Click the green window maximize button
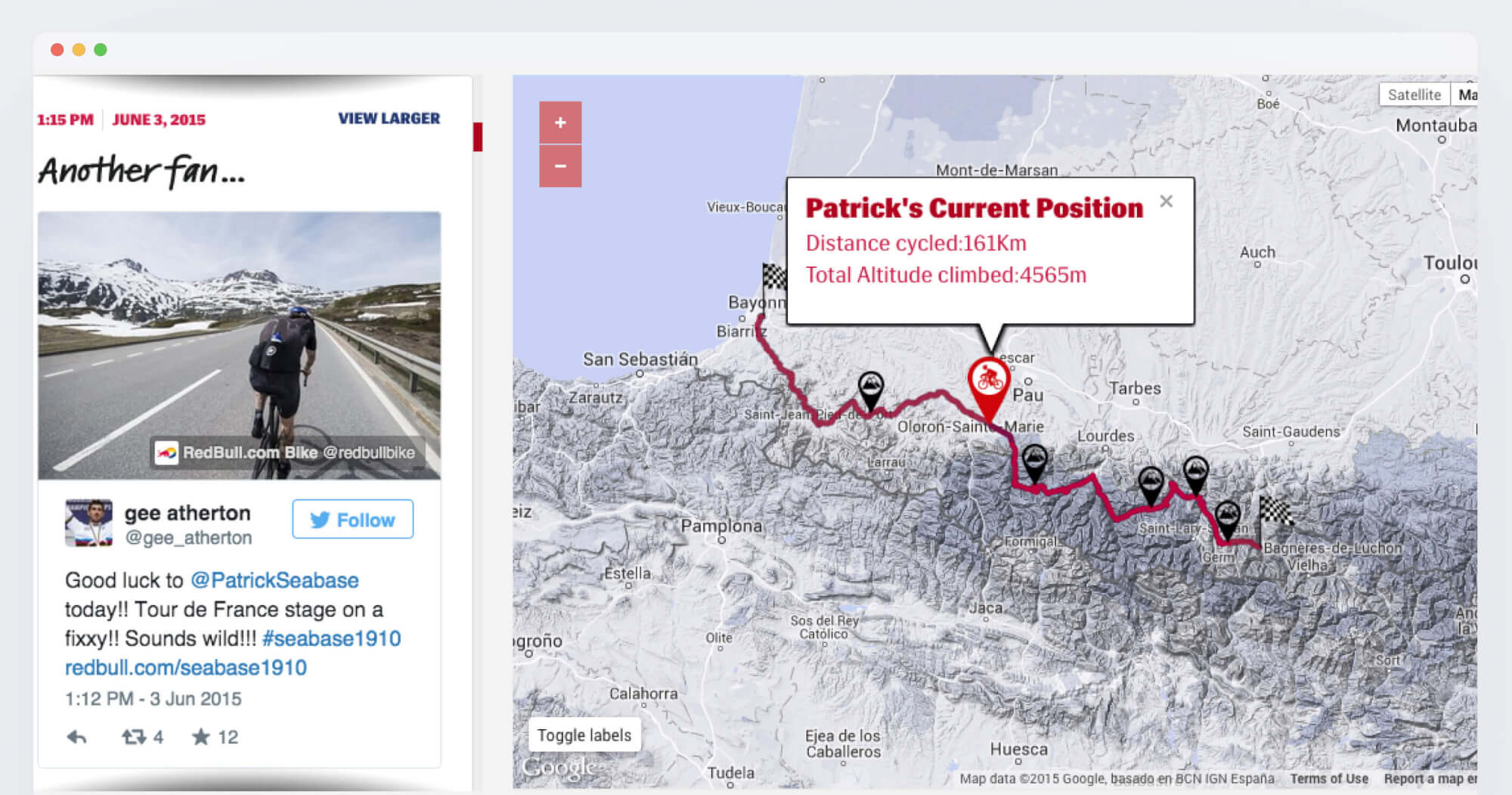 point(100,50)
